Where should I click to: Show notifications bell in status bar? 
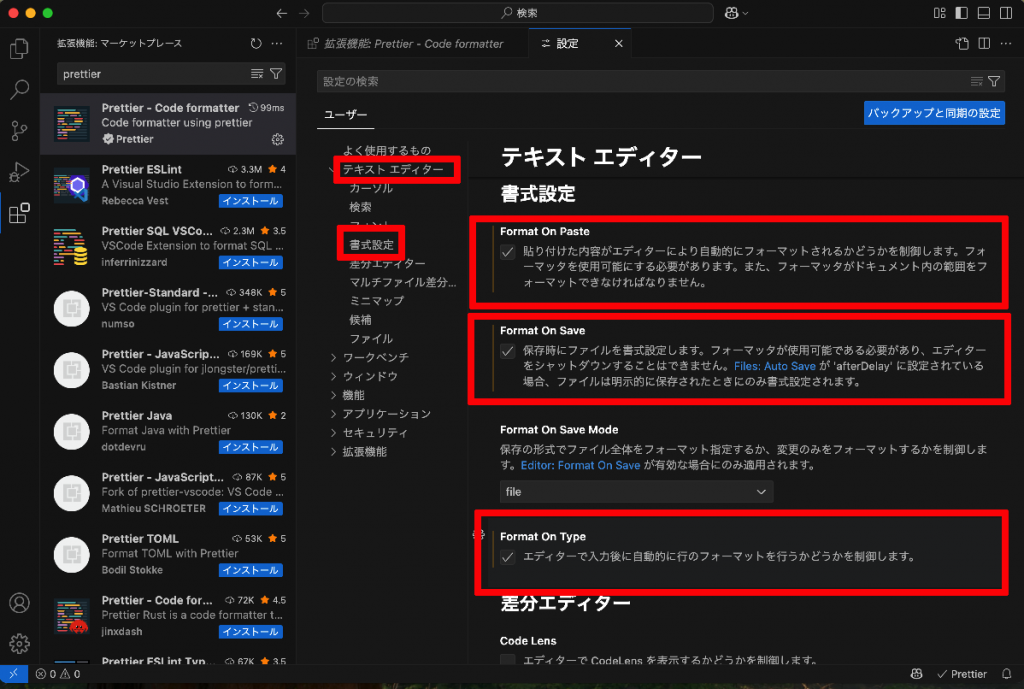point(1006,674)
